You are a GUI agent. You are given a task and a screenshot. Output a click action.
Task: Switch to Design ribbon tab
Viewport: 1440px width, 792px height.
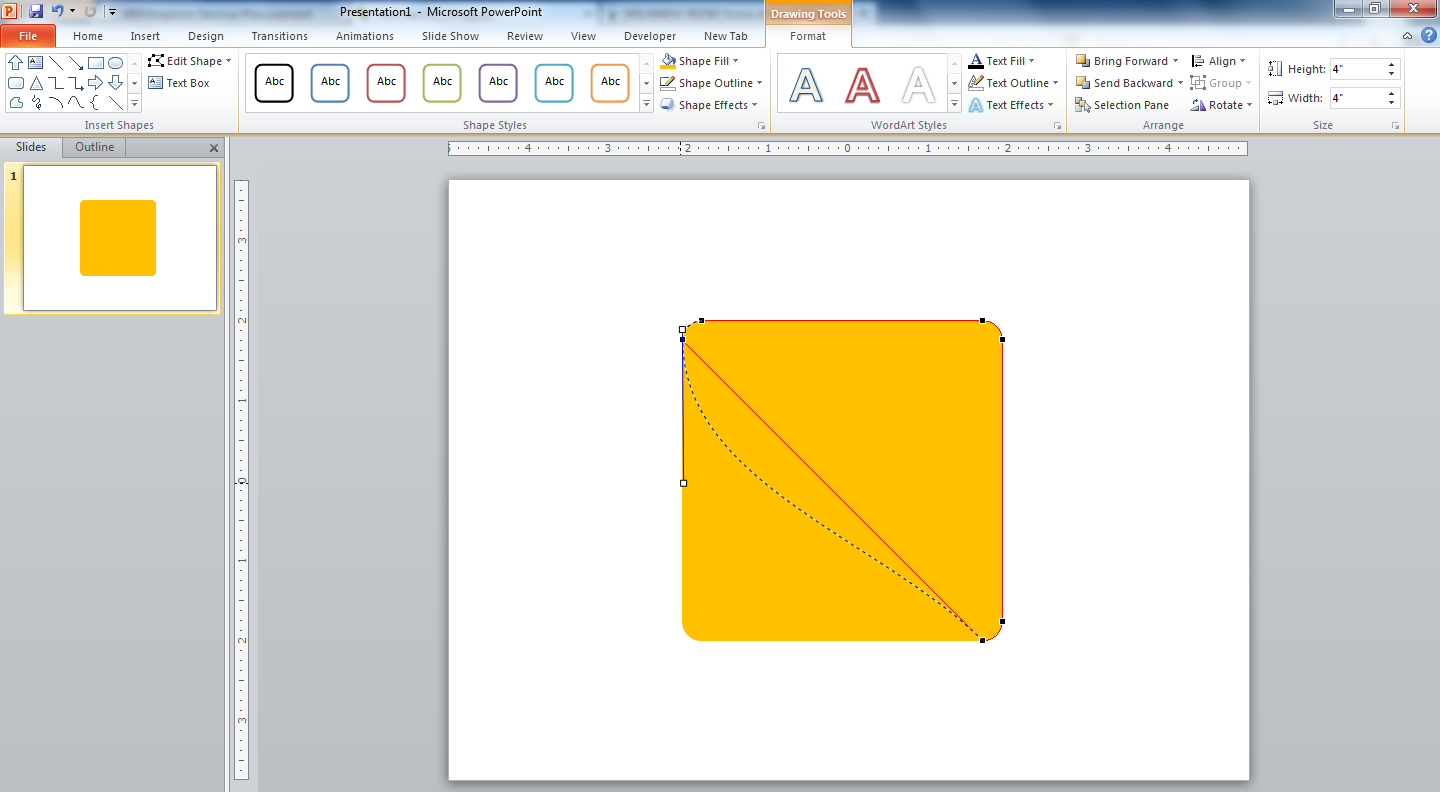coord(206,36)
